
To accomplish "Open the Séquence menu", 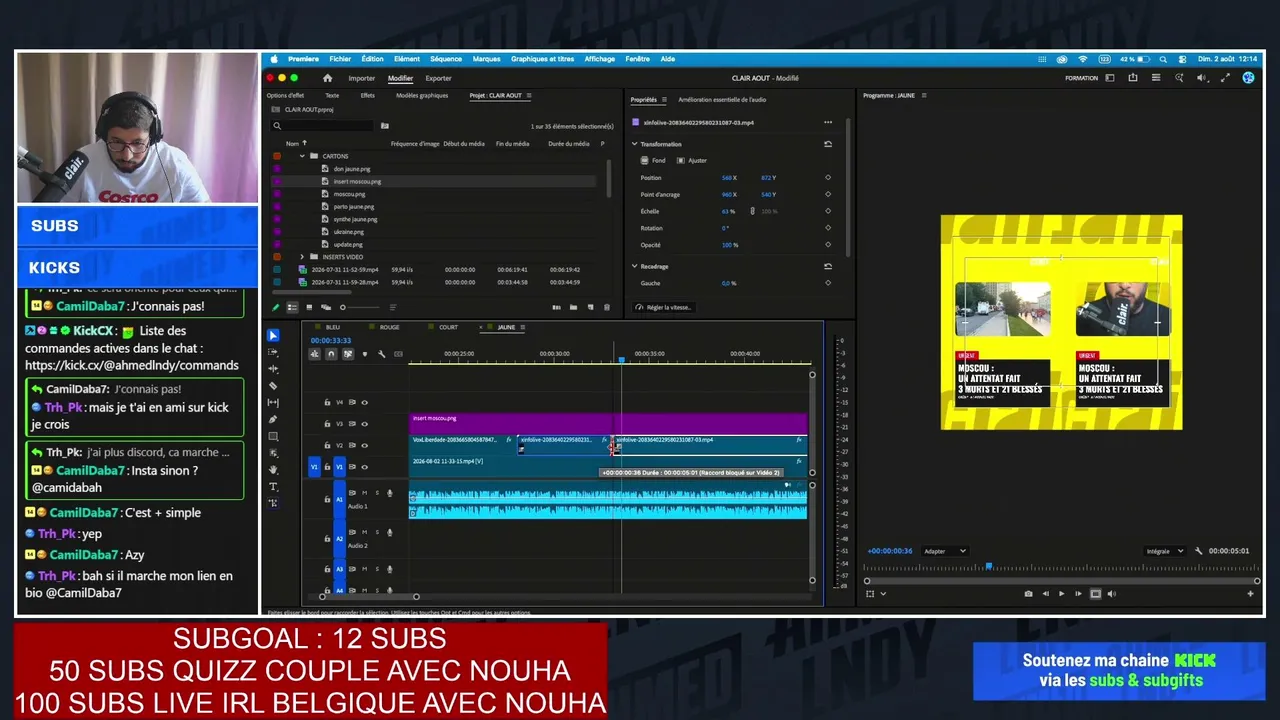I will [x=446, y=59].
